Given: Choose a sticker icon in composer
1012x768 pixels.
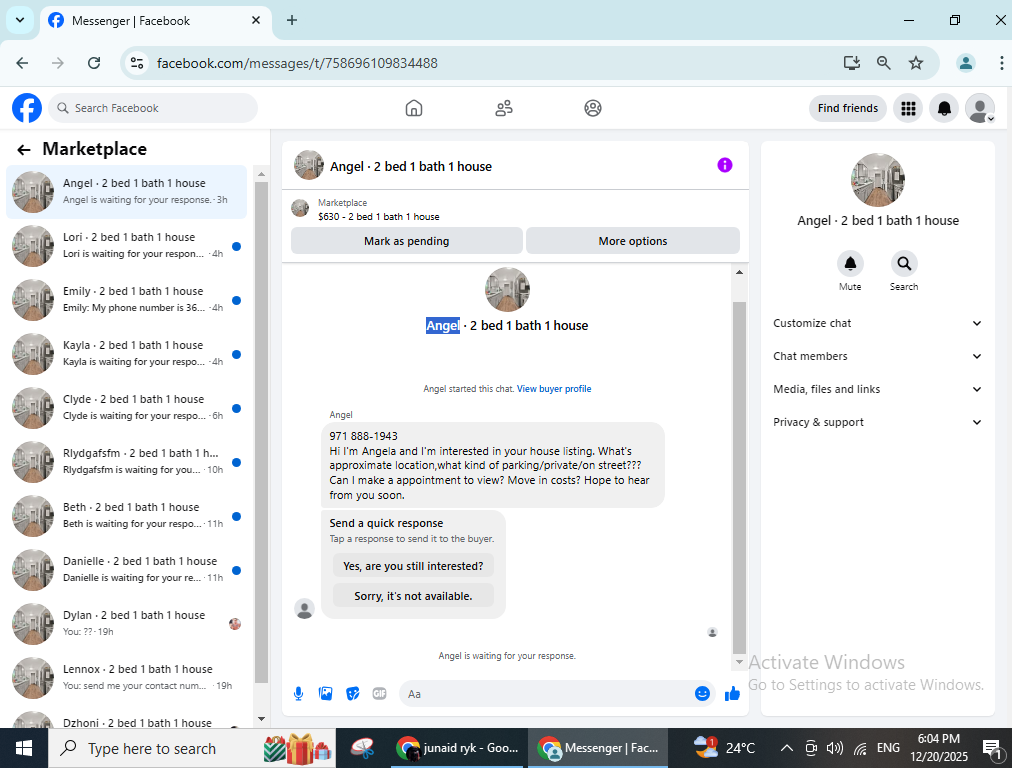Looking at the screenshot, I should pos(352,694).
